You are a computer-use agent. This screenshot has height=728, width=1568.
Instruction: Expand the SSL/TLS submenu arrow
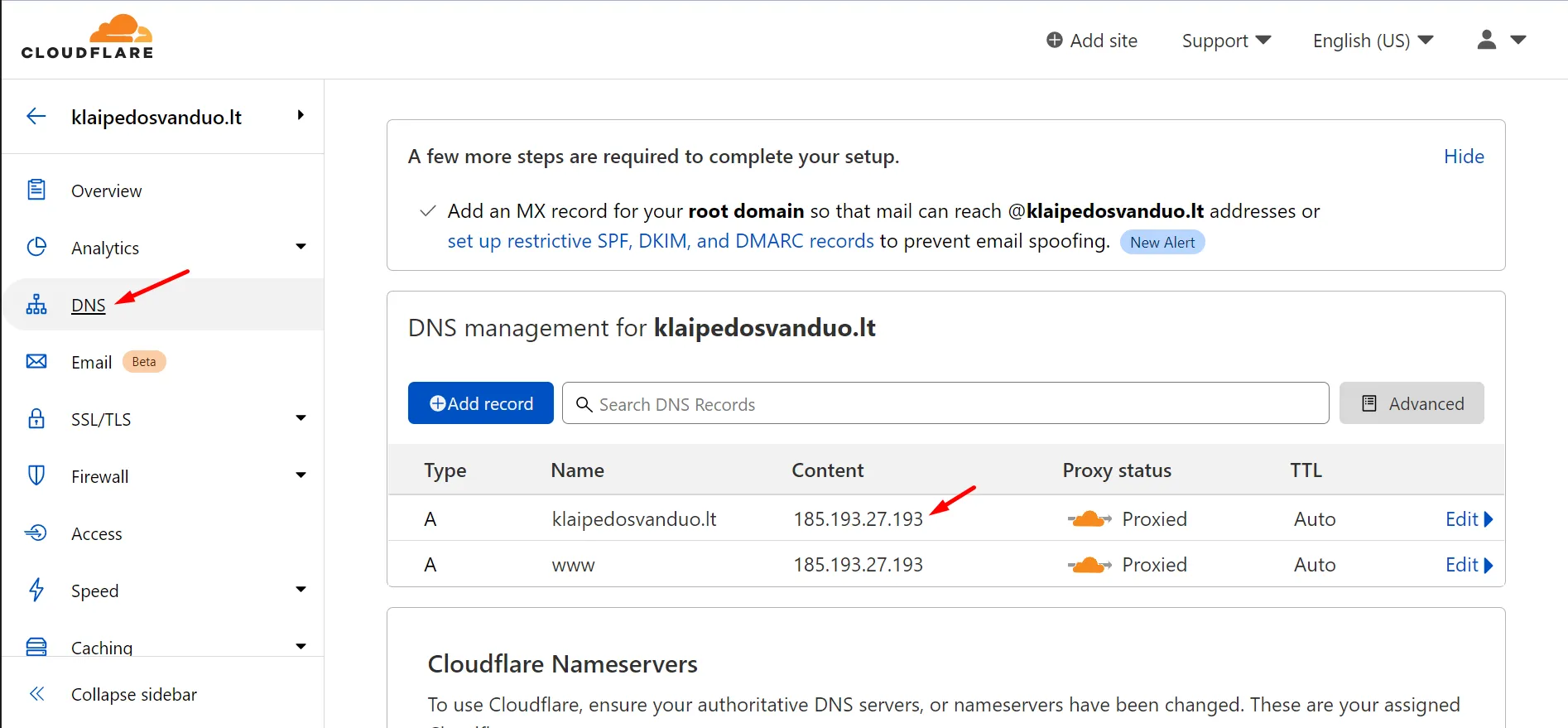301,417
